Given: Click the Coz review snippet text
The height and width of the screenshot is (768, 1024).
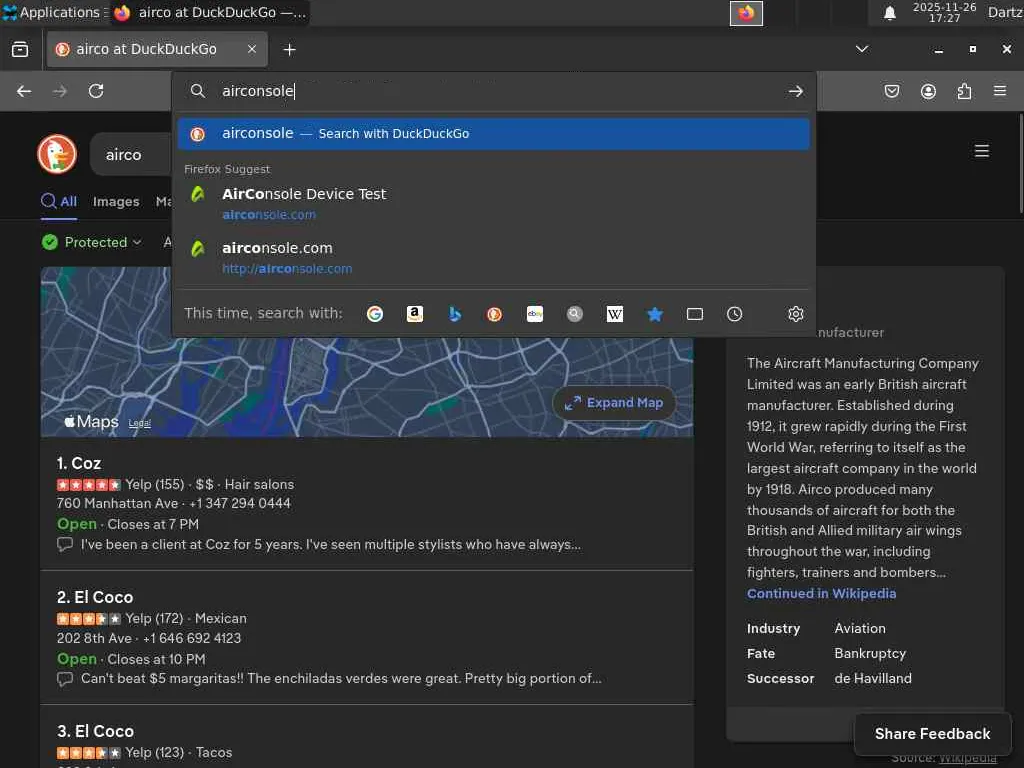Looking at the screenshot, I should [330, 545].
